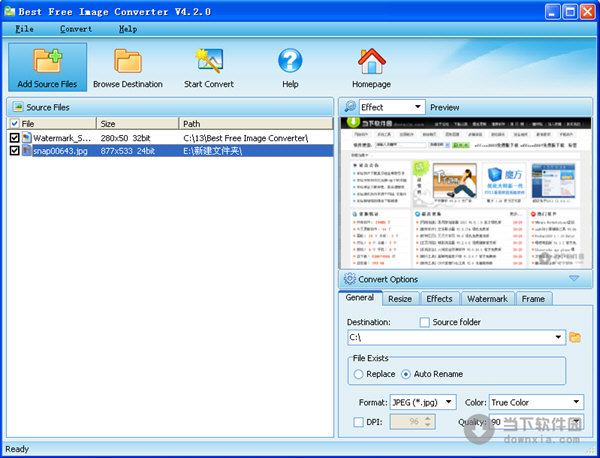Click the Convert Options gear icon

[x=349, y=279]
